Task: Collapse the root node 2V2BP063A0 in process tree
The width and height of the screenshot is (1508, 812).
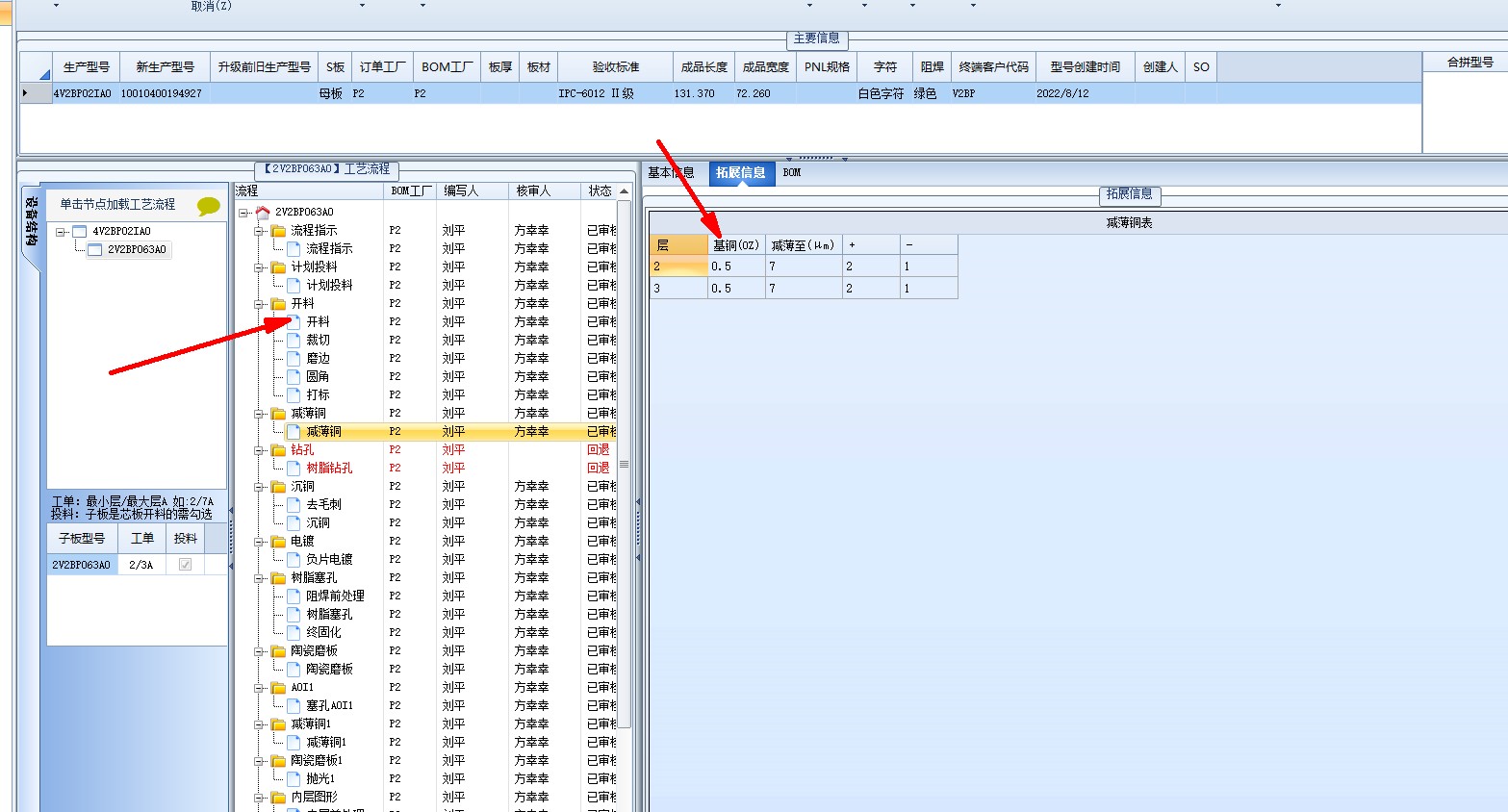Action: tap(243, 212)
